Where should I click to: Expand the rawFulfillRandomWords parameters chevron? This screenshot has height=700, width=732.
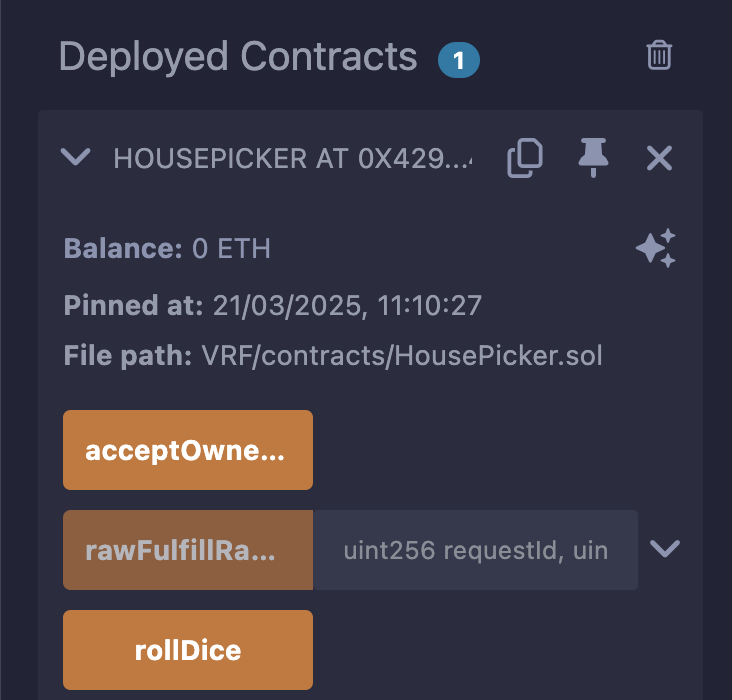[x=665, y=548]
